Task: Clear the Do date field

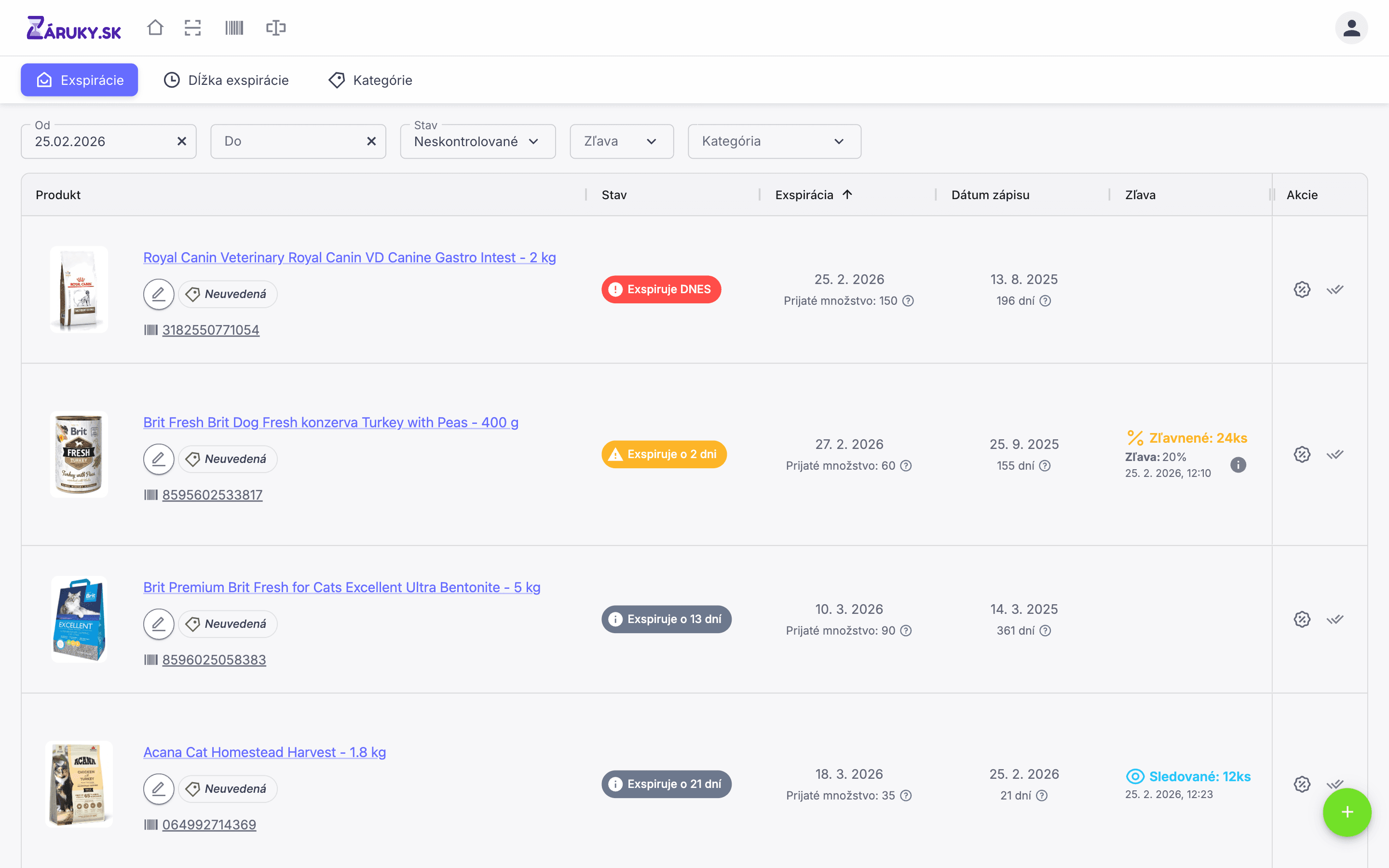Action: tap(371, 141)
